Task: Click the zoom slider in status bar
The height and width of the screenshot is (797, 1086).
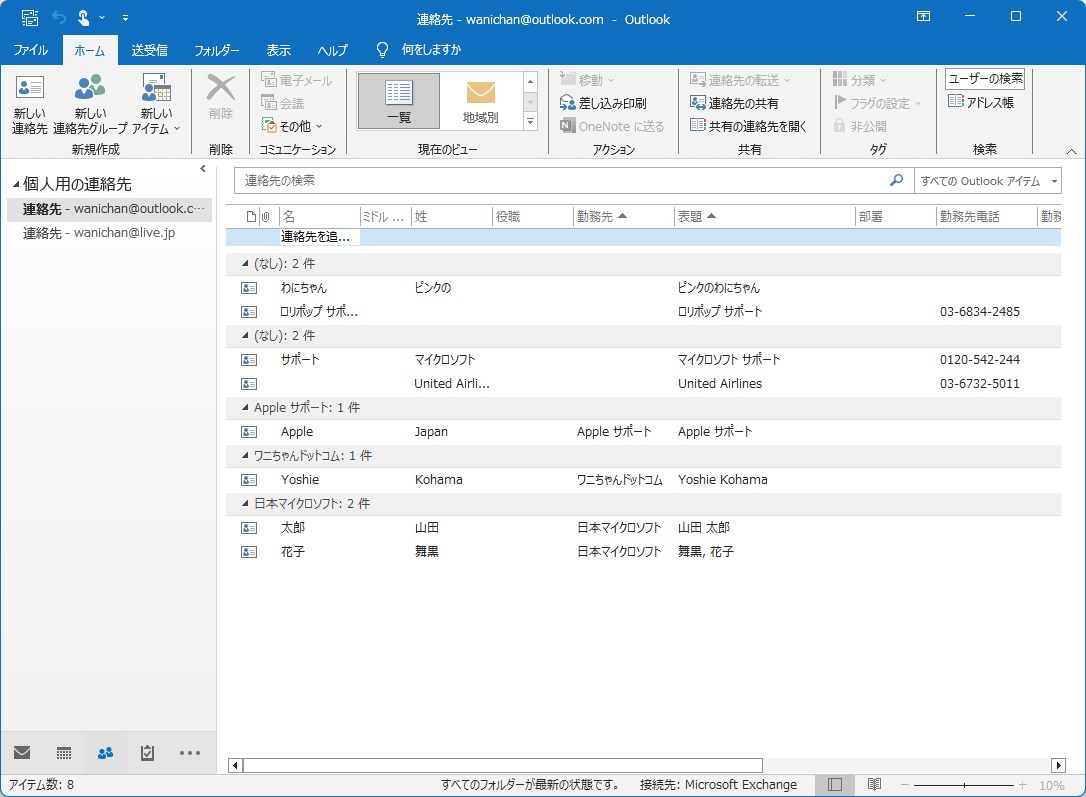Action: [x=965, y=785]
